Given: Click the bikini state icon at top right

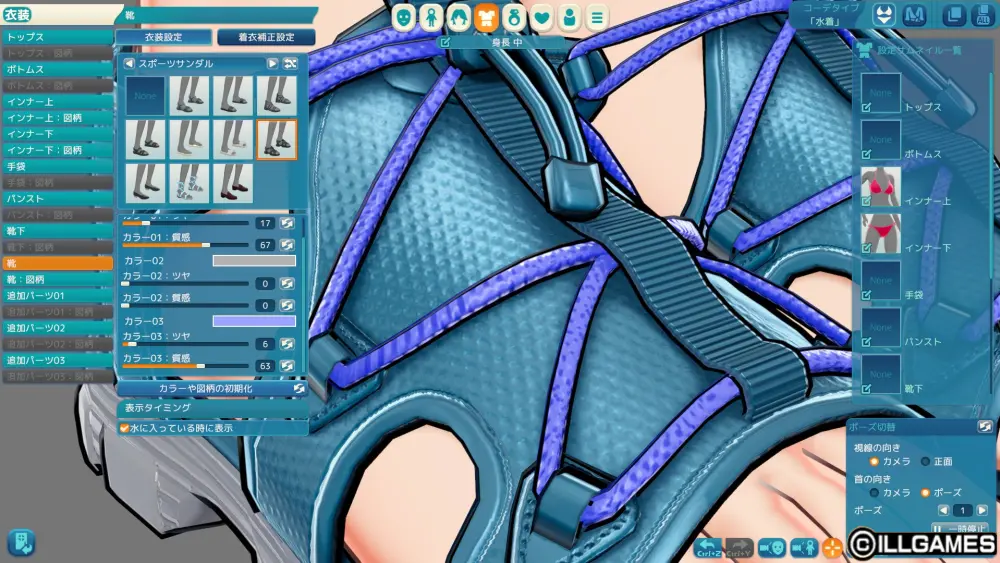Looking at the screenshot, I should click(884, 15).
